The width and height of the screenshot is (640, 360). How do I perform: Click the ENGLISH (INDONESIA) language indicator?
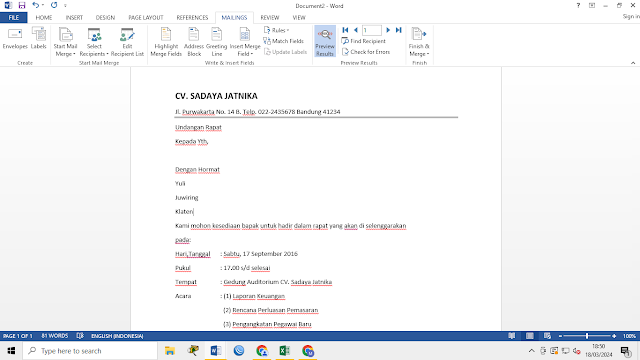[x=117, y=336]
